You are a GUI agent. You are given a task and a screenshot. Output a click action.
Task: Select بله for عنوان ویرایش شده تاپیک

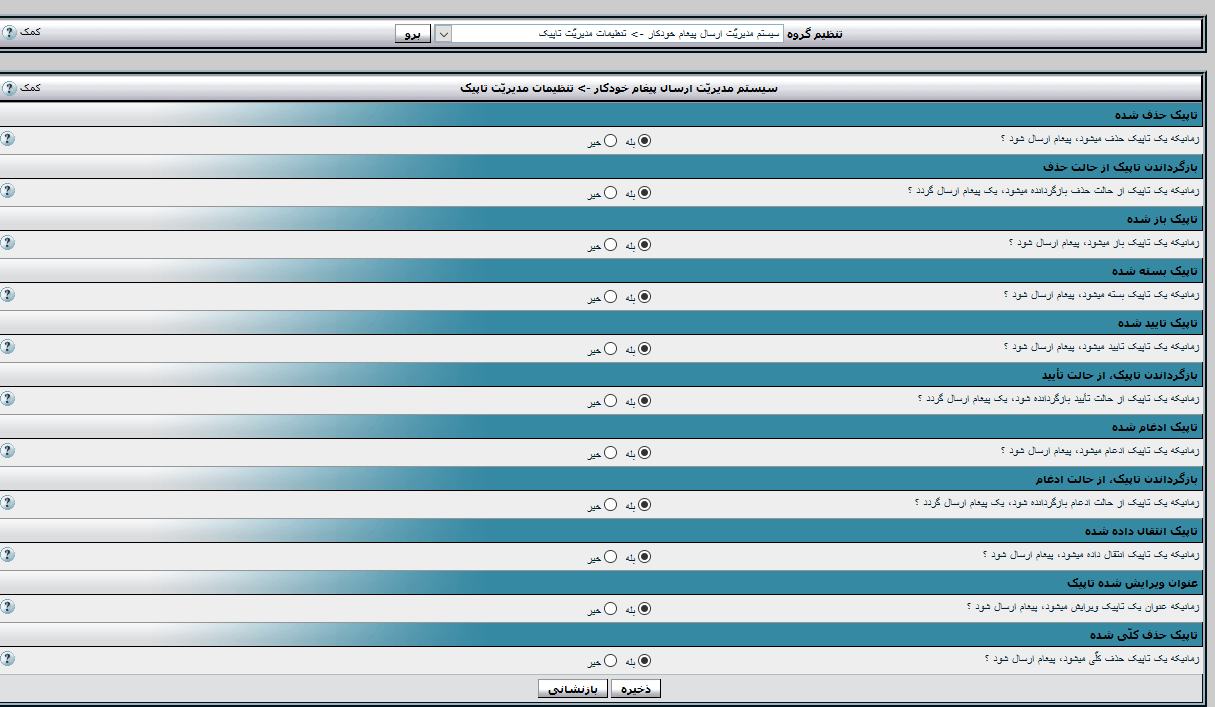tap(644, 609)
